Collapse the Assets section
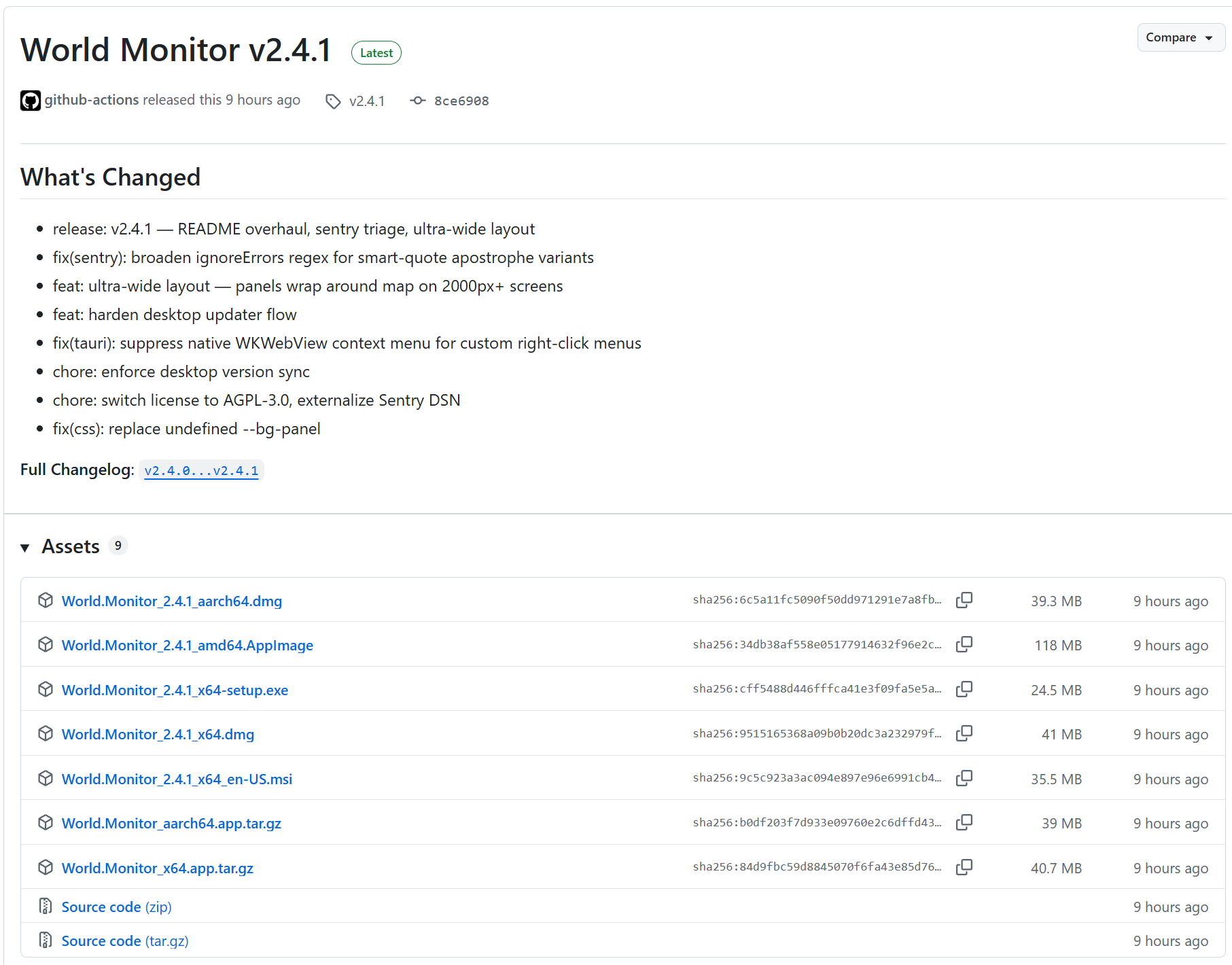The height and width of the screenshot is (965, 1232). [25, 547]
